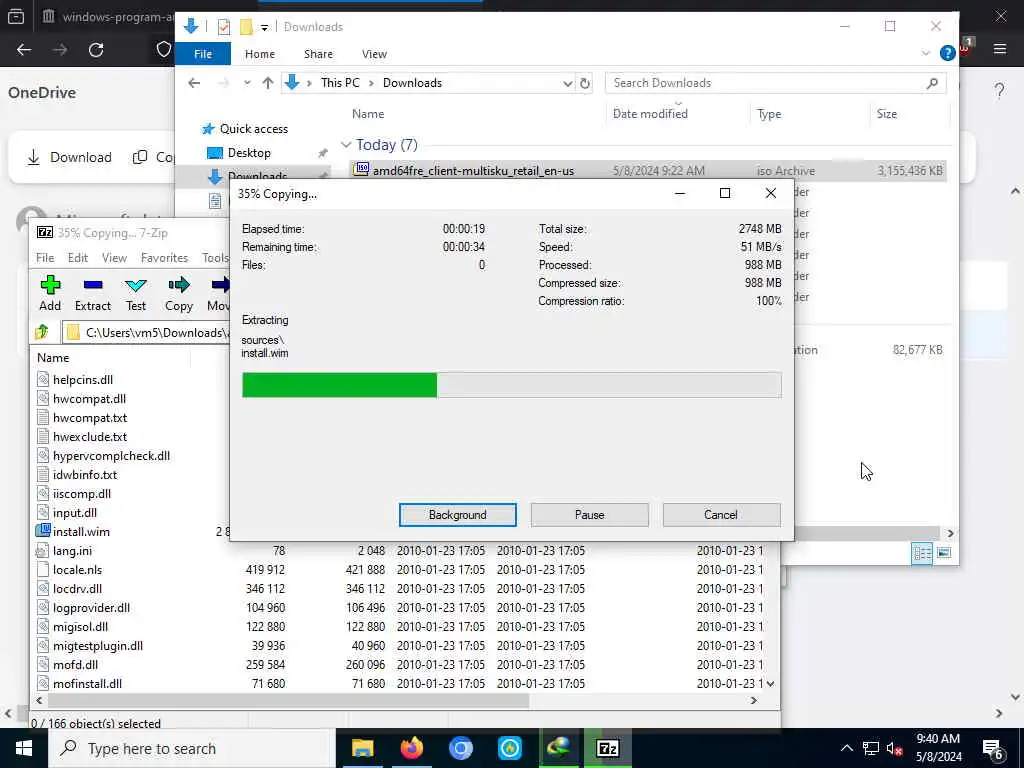Click the taskbar search box

pos(192,748)
